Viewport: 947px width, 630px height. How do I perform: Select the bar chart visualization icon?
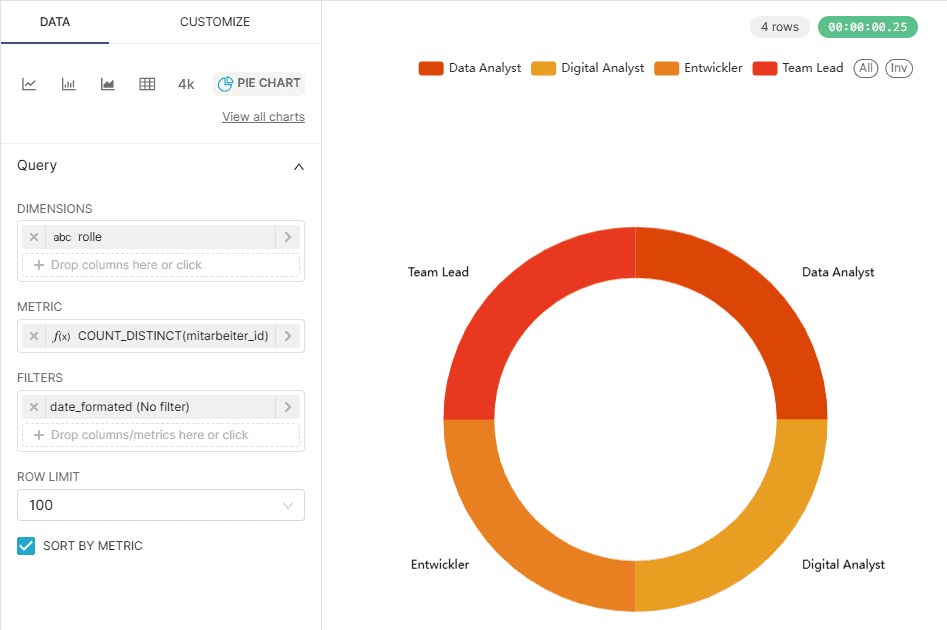69,84
